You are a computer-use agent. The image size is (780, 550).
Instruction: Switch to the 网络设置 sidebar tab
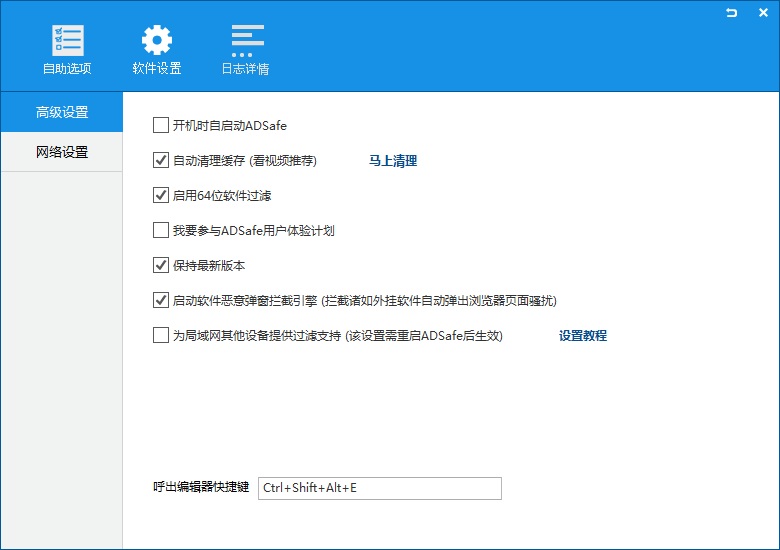click(x=62, y=152)
